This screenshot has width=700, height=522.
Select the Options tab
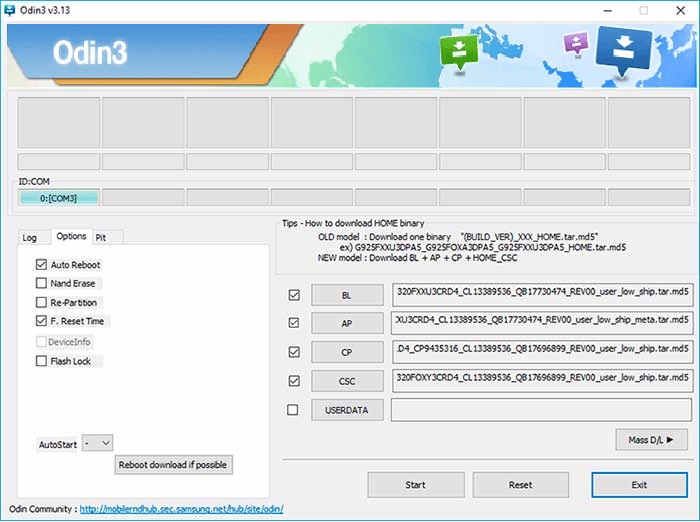(71, 236)
